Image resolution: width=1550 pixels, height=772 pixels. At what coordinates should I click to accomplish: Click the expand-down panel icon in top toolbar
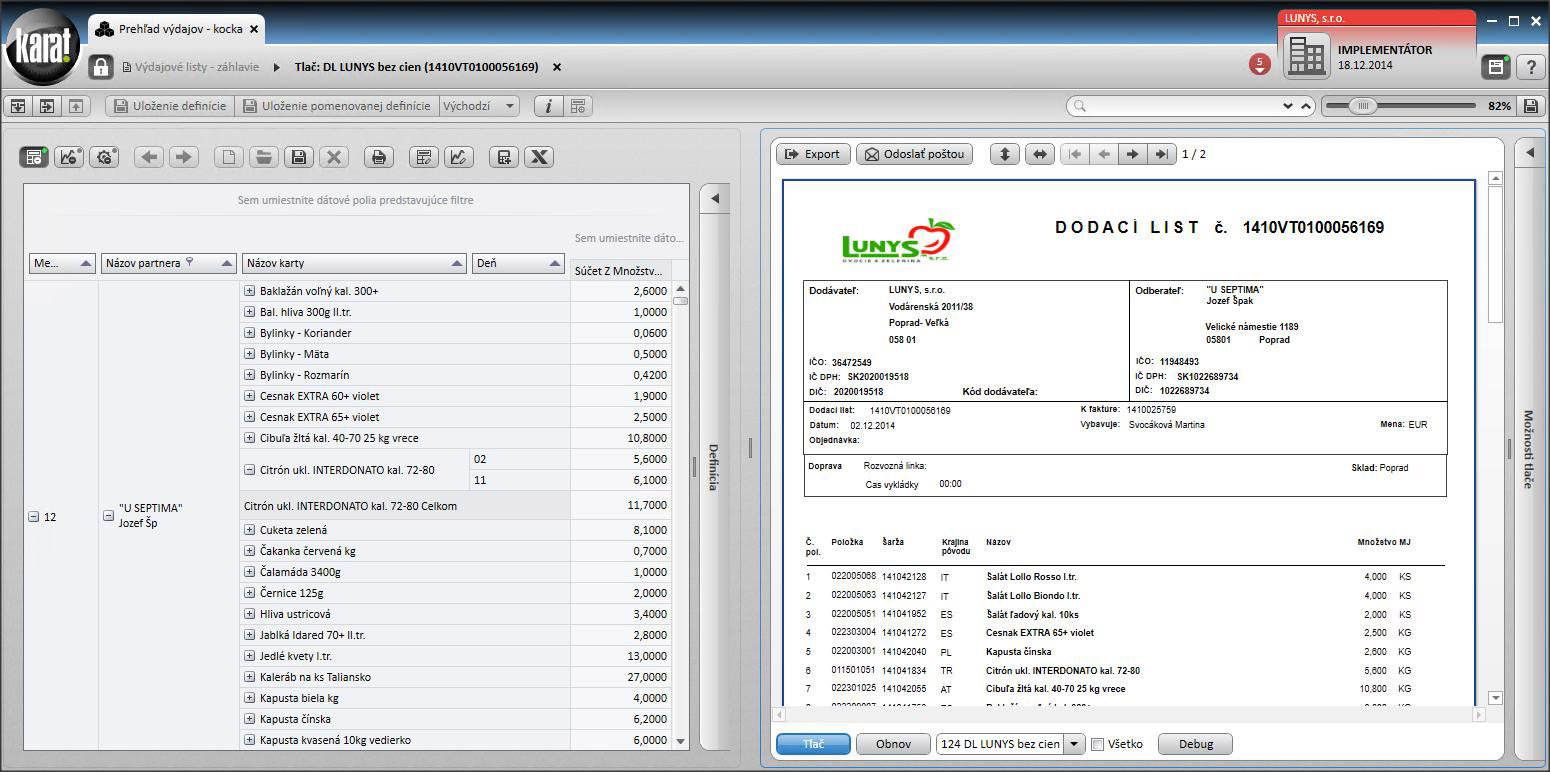coord(18,106)
